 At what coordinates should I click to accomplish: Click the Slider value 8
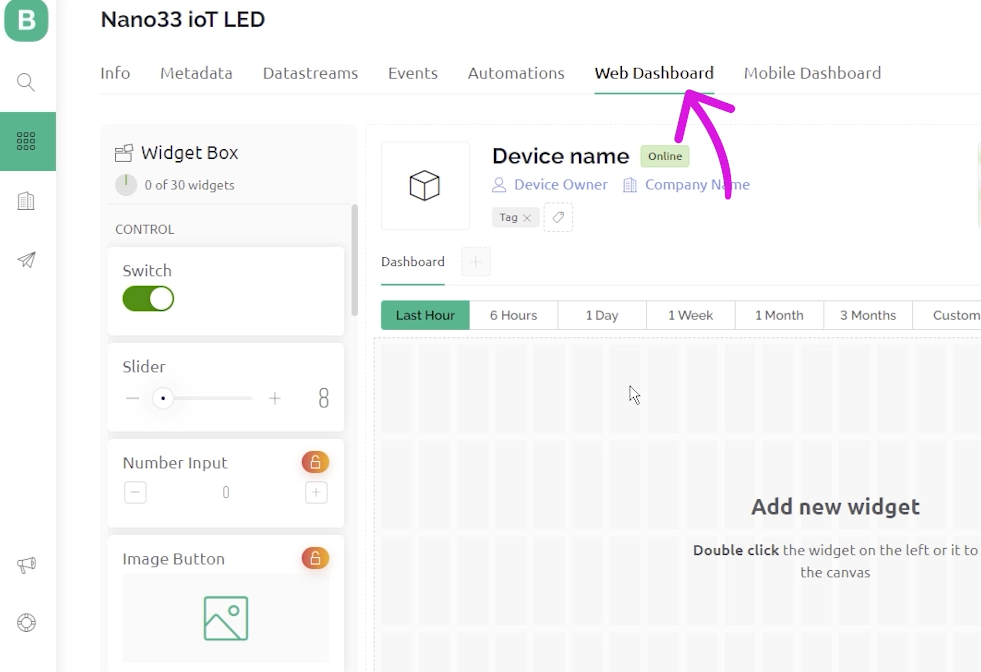tap(323, 398)
